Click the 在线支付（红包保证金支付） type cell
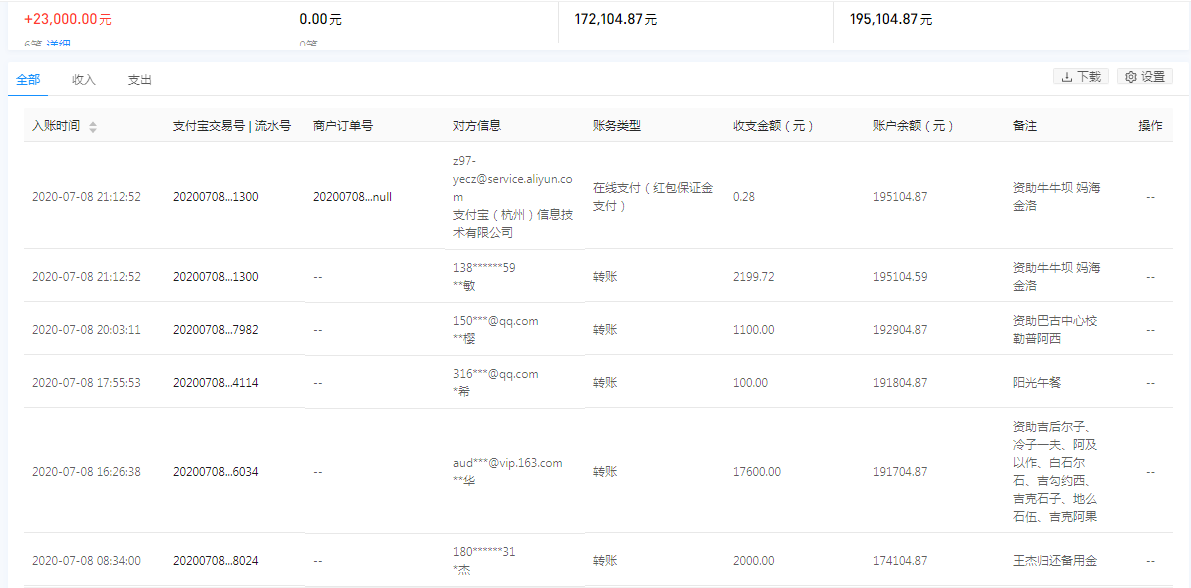This screenshot has height=588, width=1191. tap(652, 197)
